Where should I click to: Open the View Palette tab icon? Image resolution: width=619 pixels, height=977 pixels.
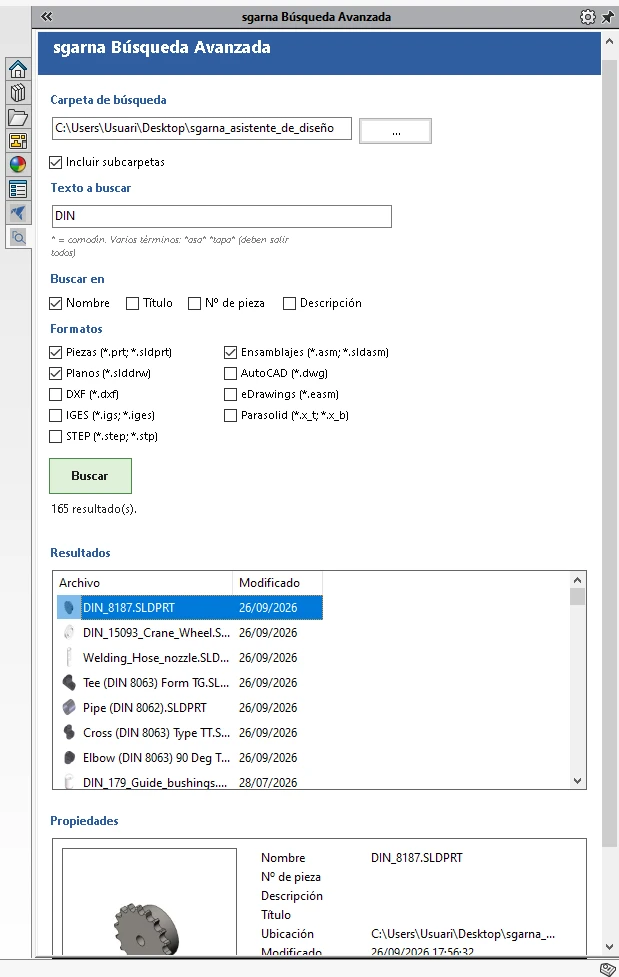pos(18,141)
